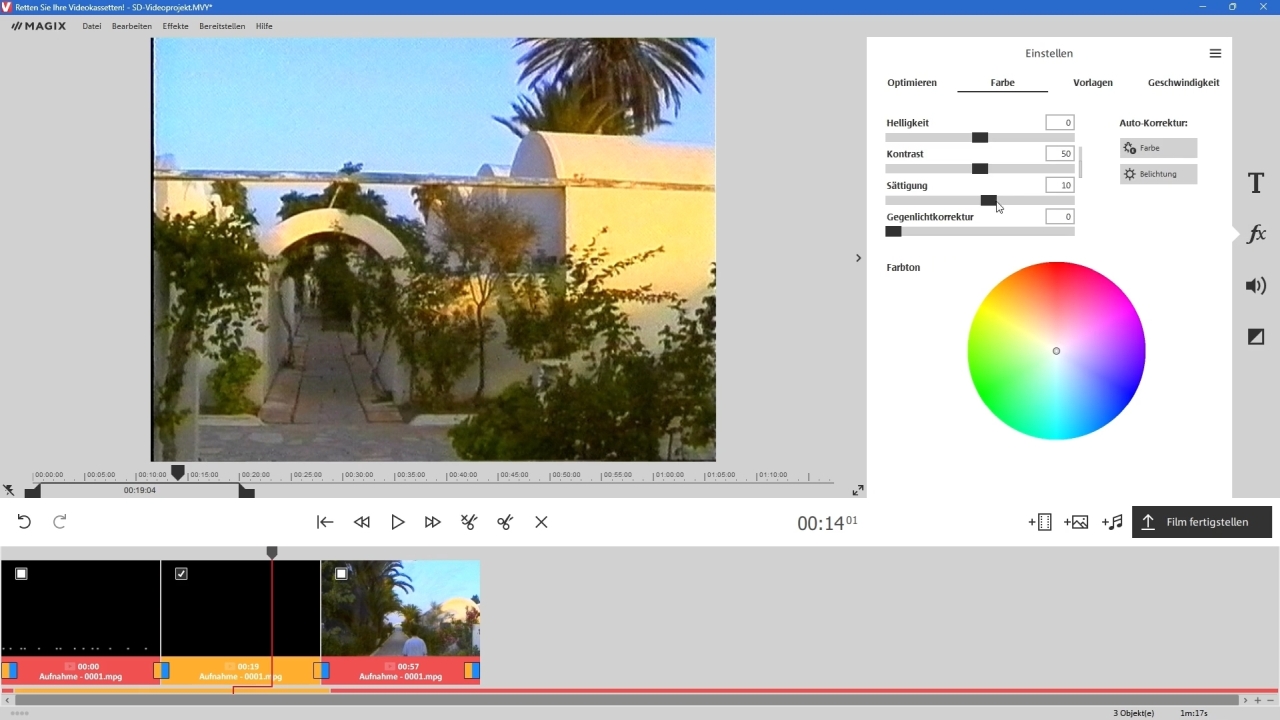The image size is (1280, 720).
Task: Open the Hilfe menu
Action: tap(264, 26)
